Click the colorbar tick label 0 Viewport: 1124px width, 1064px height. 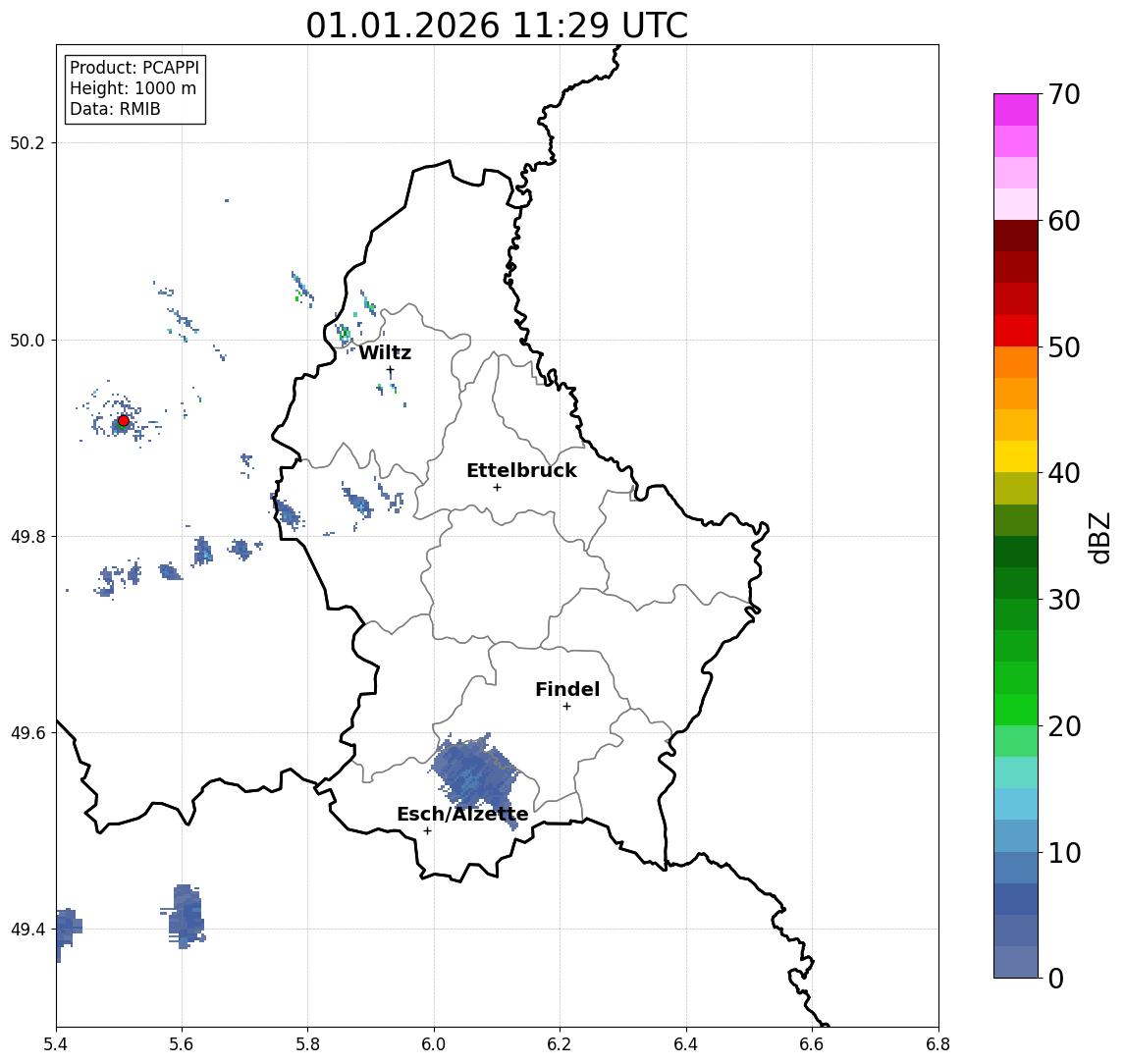point(1056,978)
